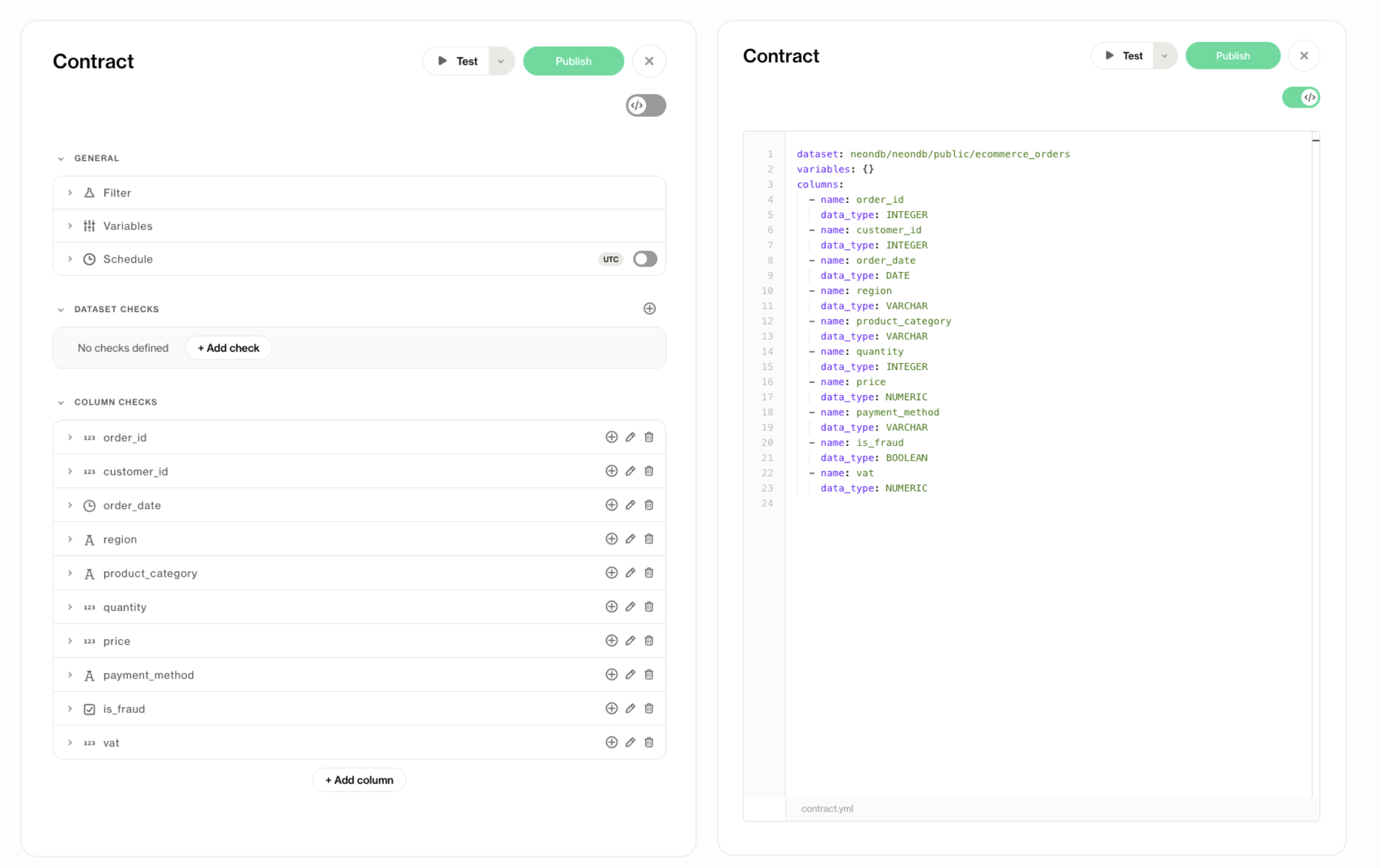Image resolution: width=1379 pixels, height=868 pixels.
Task: Publish the contract from left panel
Action: 573,61
